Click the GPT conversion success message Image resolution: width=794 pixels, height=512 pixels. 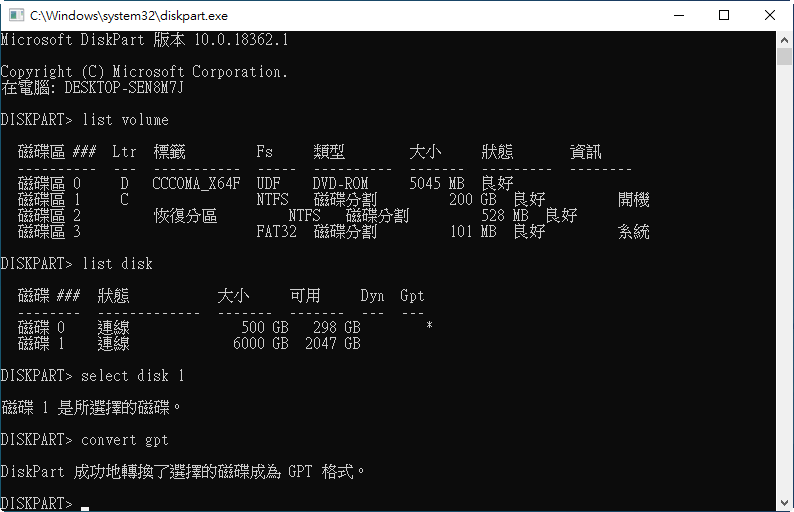click(x=183, y=471)
